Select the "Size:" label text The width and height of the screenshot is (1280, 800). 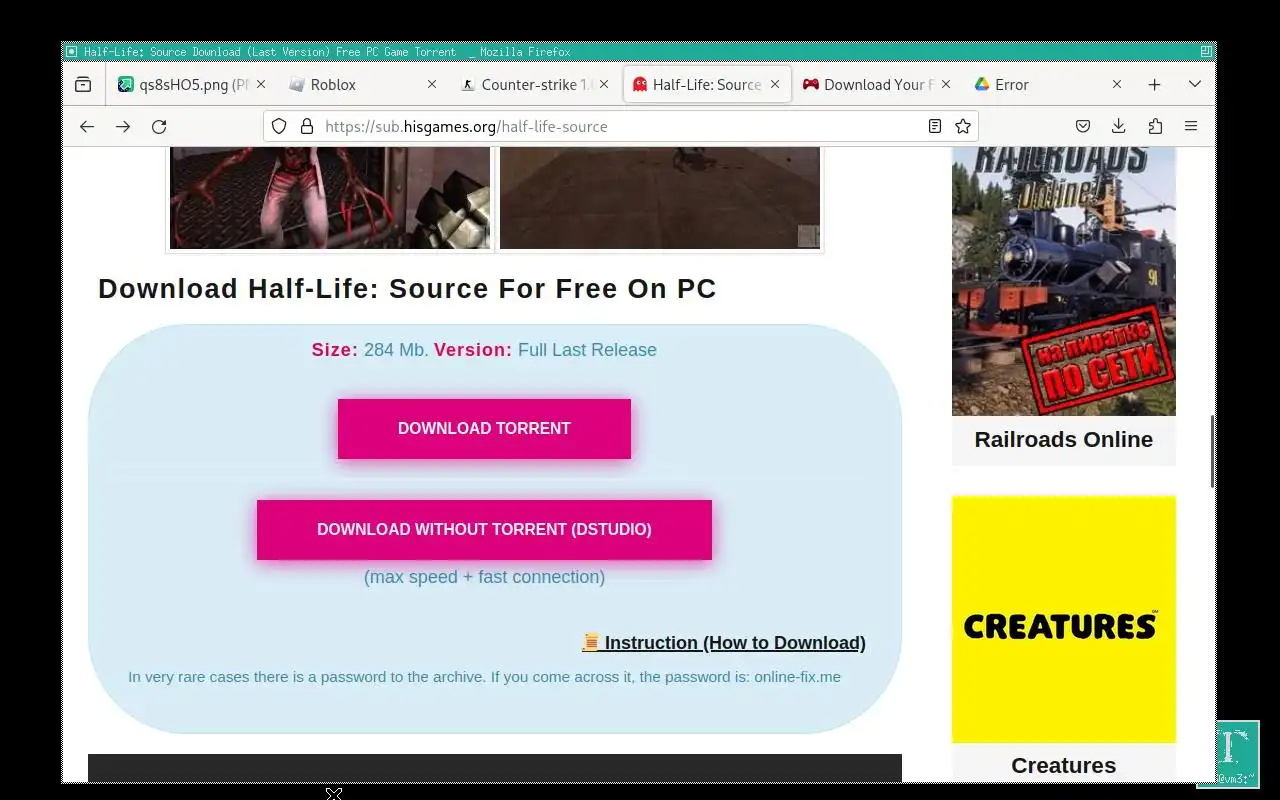pos(334,350)
